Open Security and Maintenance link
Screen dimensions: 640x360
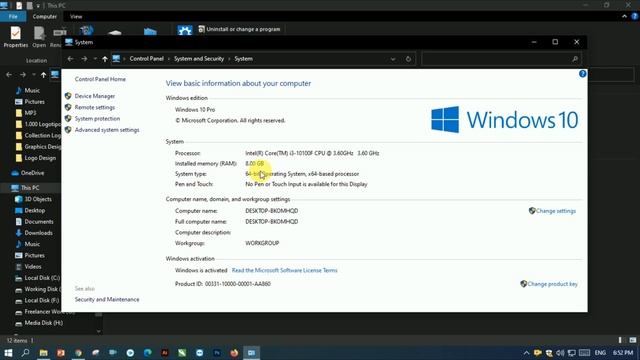point(107,300)
